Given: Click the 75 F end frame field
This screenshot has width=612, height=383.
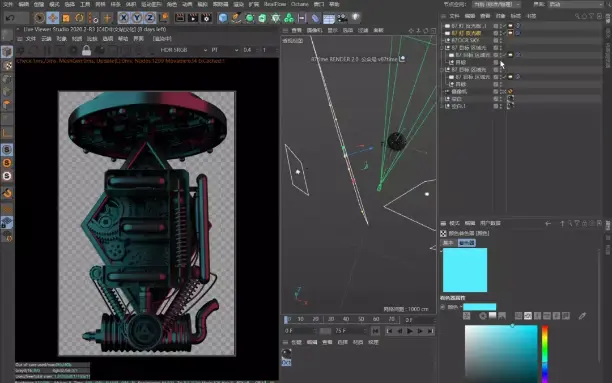Looking at the screenshot, I should point(350,331).
